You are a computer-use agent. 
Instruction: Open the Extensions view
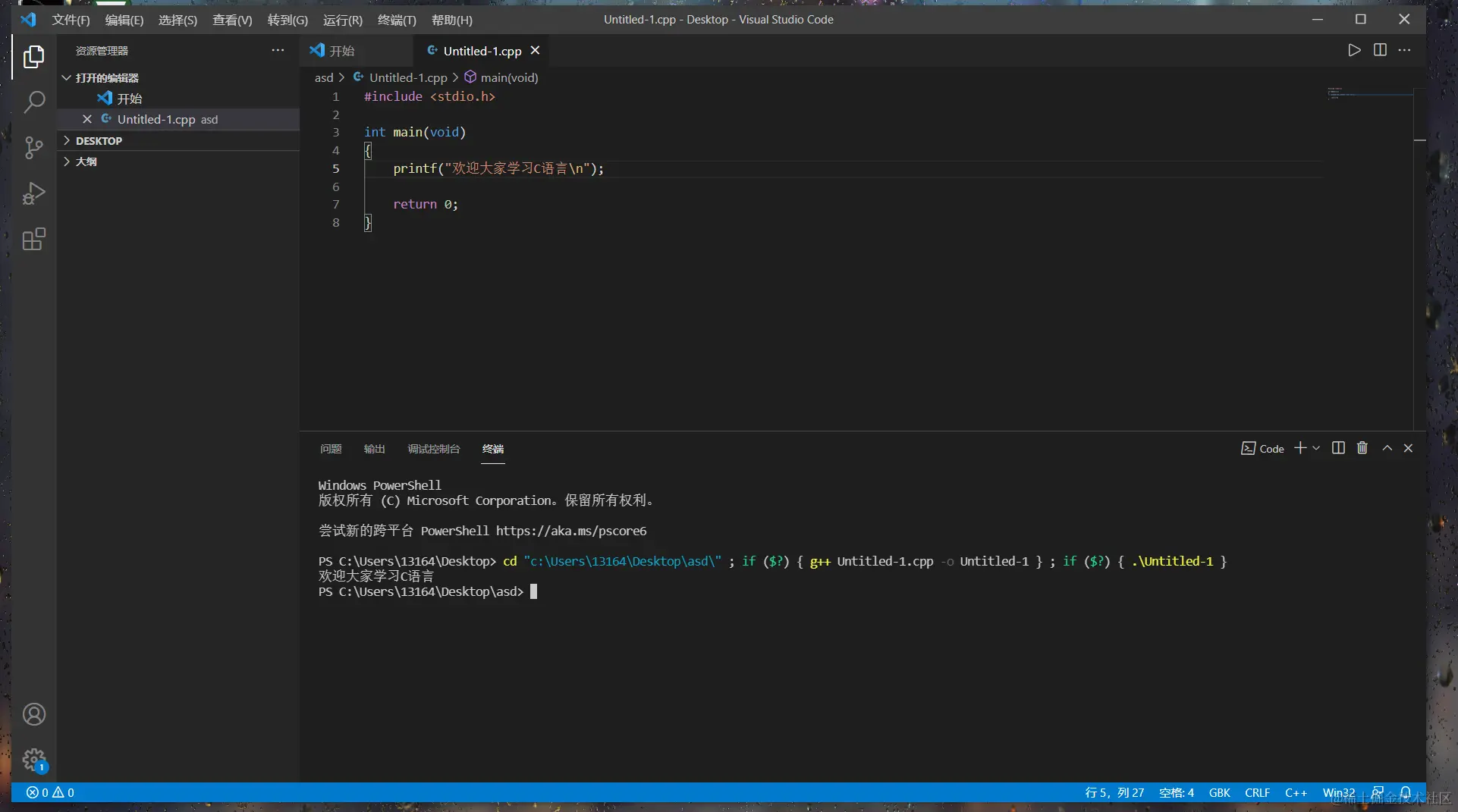point(34,240)
